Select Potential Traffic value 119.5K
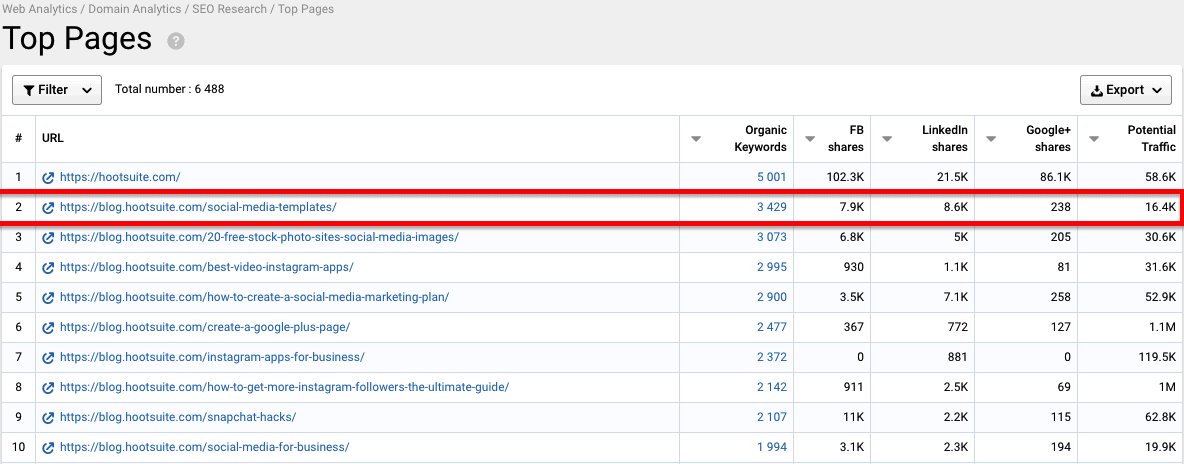 point(1157,357)
